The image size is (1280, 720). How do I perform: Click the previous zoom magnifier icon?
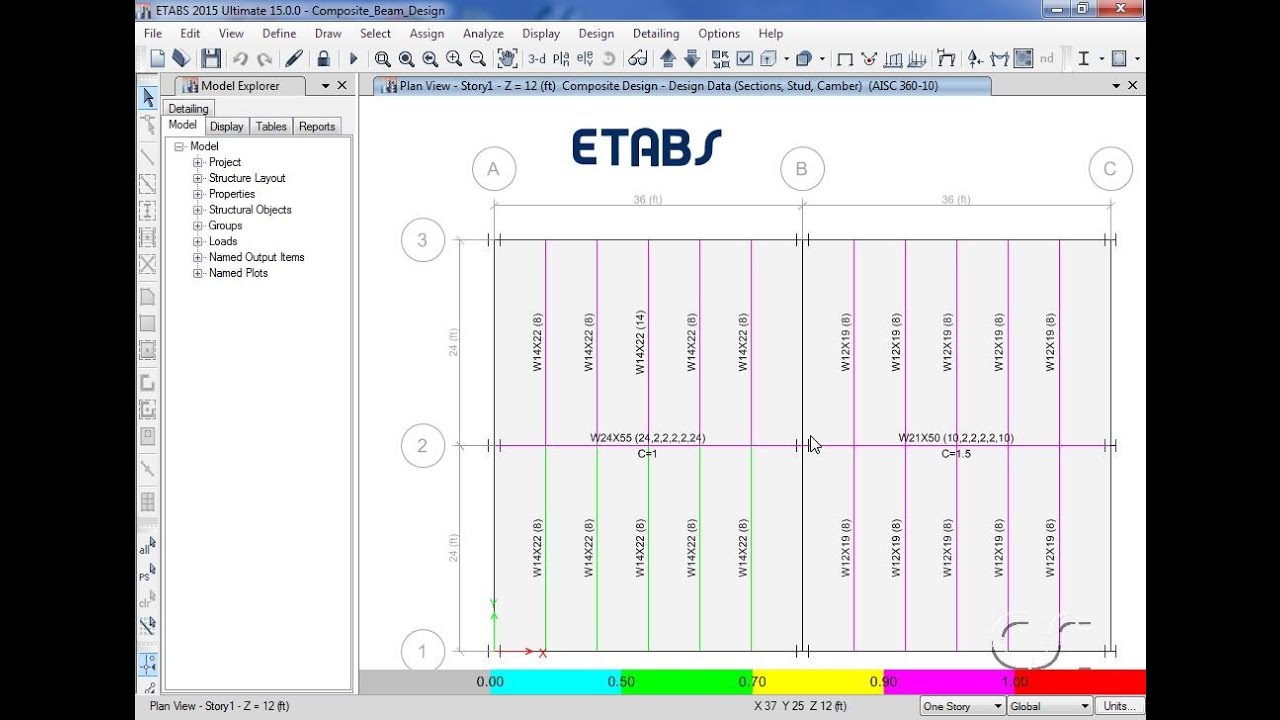pyautogui.click(x=430, y=59)
